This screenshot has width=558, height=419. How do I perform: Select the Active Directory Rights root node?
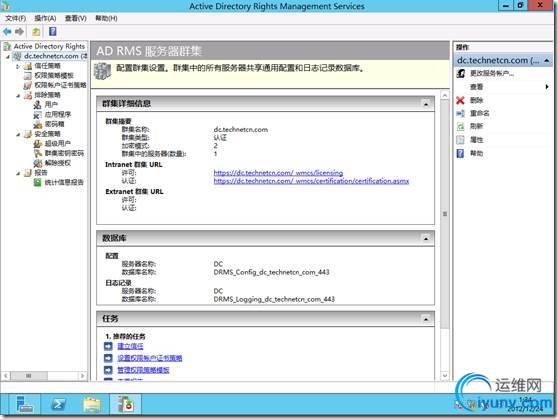coord(49,46)
